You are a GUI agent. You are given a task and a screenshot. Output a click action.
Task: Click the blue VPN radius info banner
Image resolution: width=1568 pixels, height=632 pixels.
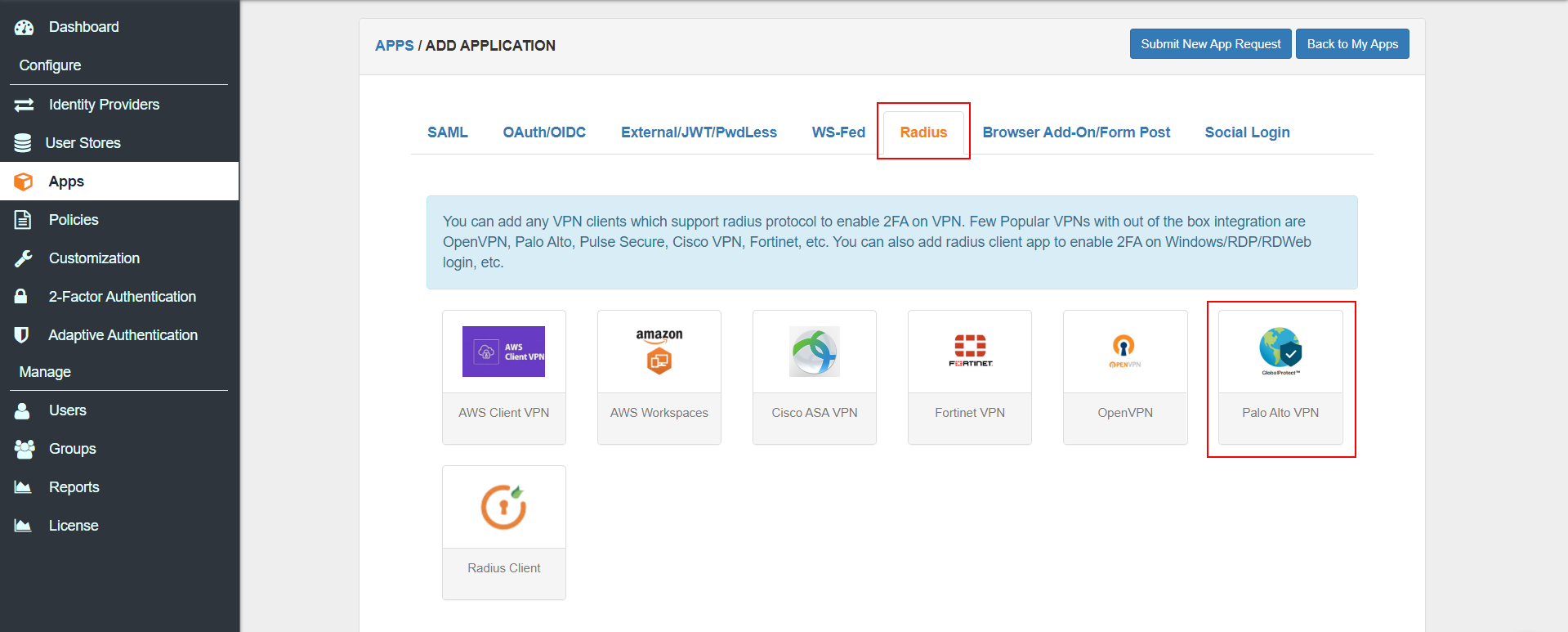click(891, 242)
